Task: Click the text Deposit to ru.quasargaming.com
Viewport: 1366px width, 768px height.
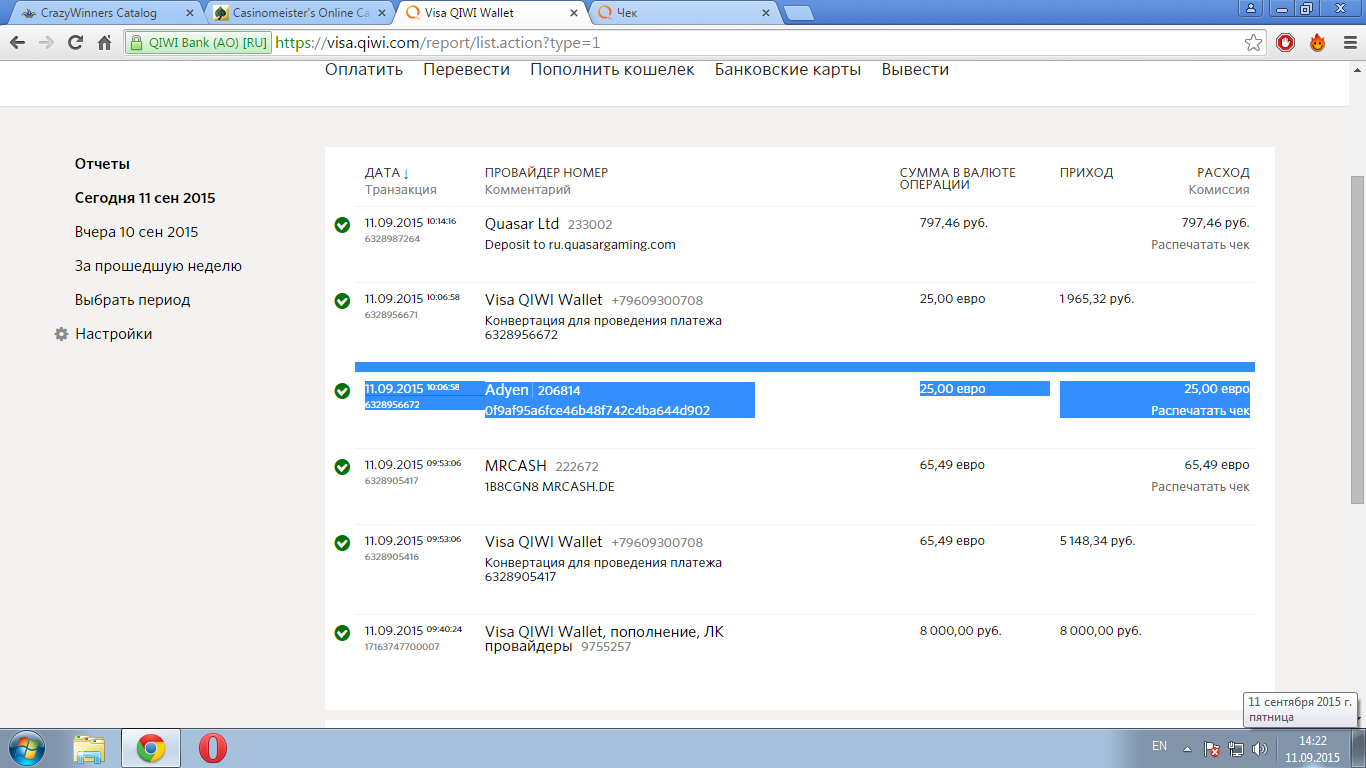Action: point(580,244)
